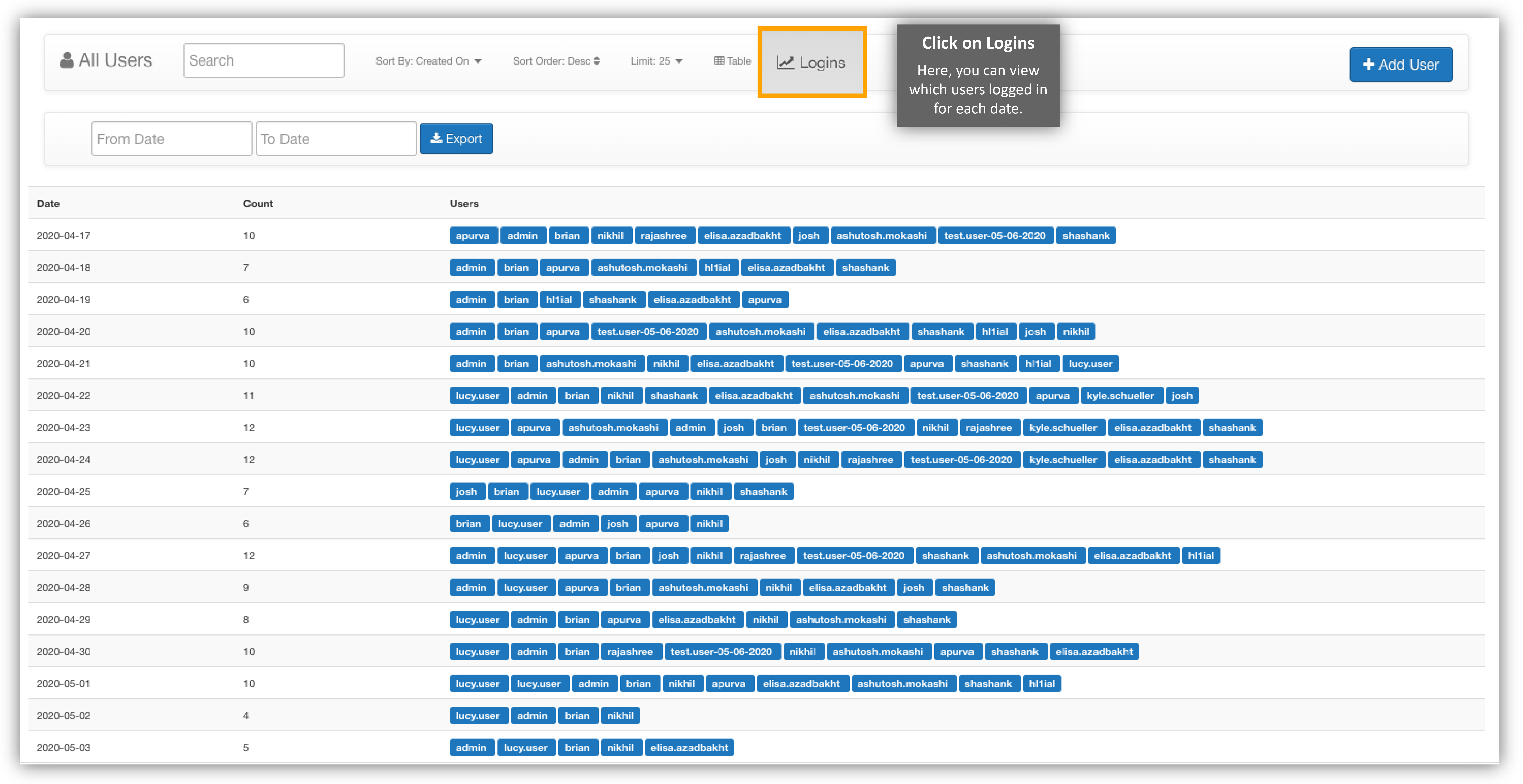Click the Count column header
Screen dimensions: 1523x784
tap(258, 203)
